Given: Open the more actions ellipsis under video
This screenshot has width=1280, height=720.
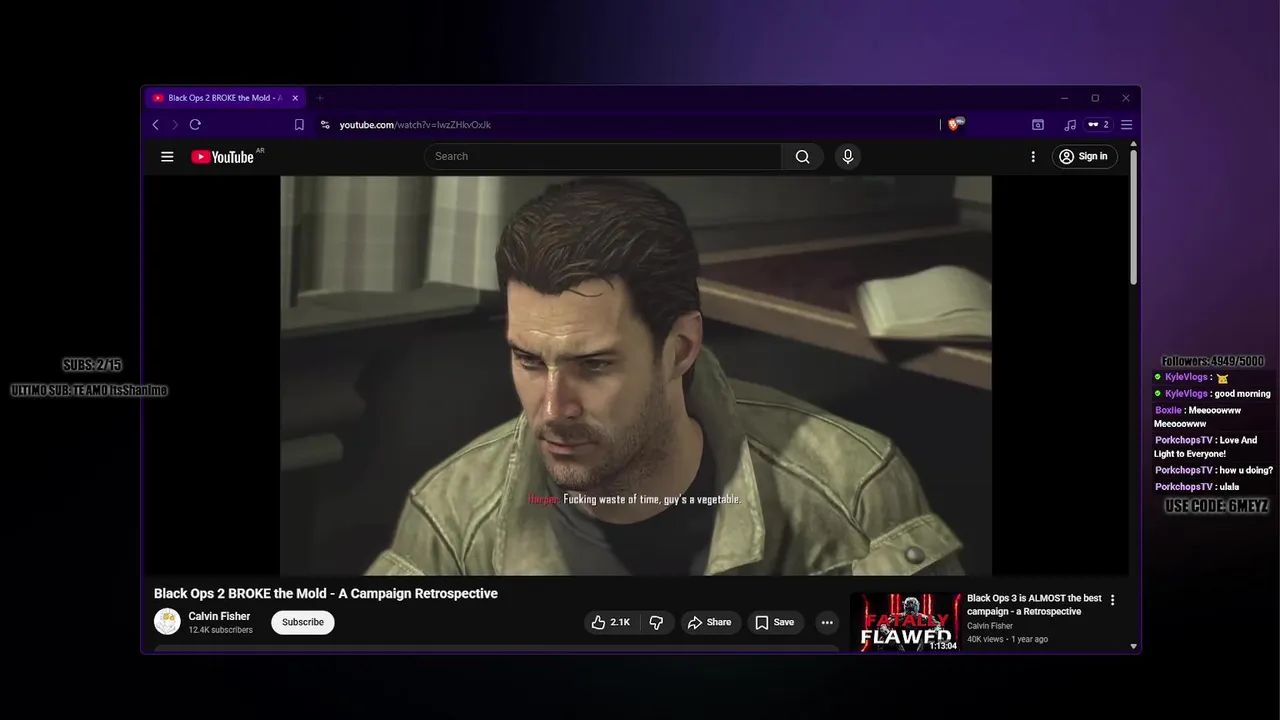Looking at the screenshot, I should (x=827, y=622).
